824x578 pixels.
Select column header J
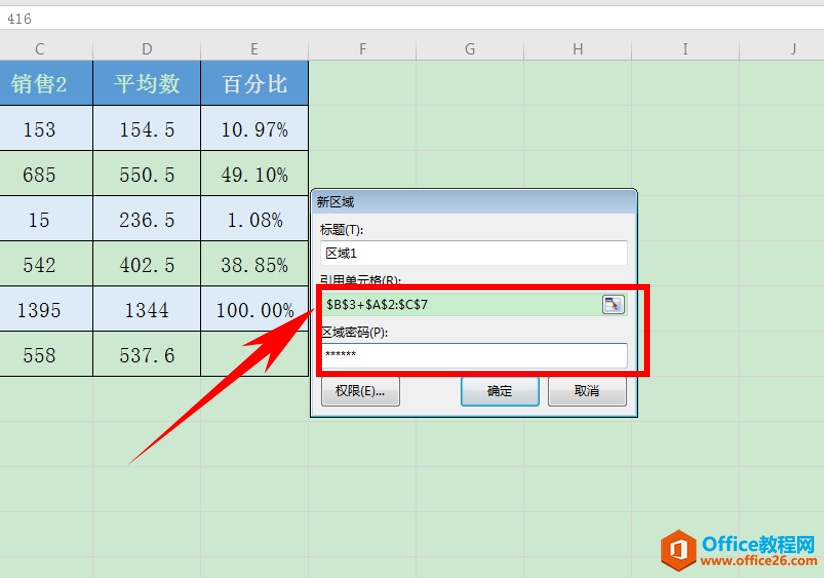(x=792, y=48)
